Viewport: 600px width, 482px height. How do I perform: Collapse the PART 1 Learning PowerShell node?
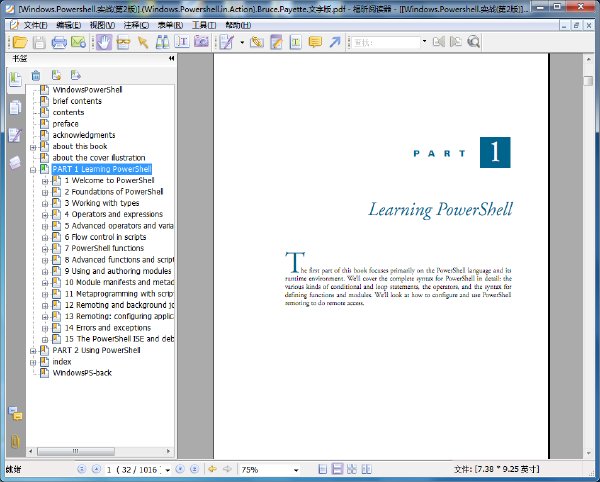point(33,169)
